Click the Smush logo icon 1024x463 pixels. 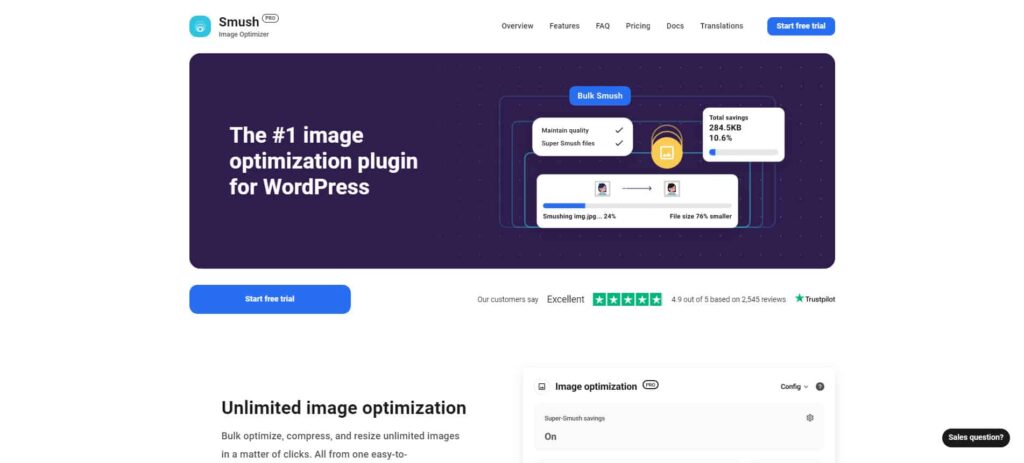click(x=200, y=26)
